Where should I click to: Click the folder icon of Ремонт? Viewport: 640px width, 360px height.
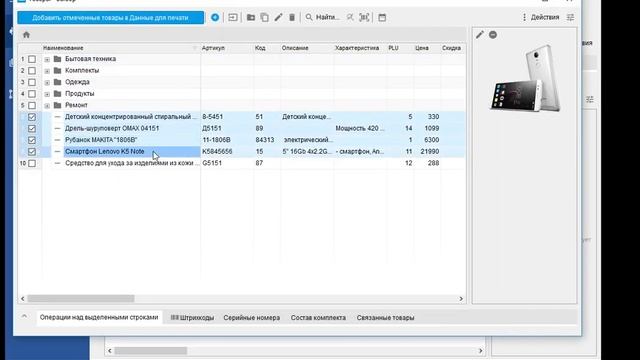tap(58, 105)
